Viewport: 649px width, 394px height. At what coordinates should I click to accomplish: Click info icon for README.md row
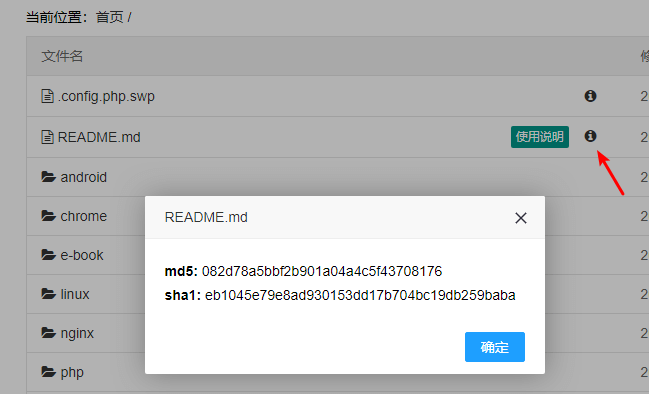click(590, 136)
